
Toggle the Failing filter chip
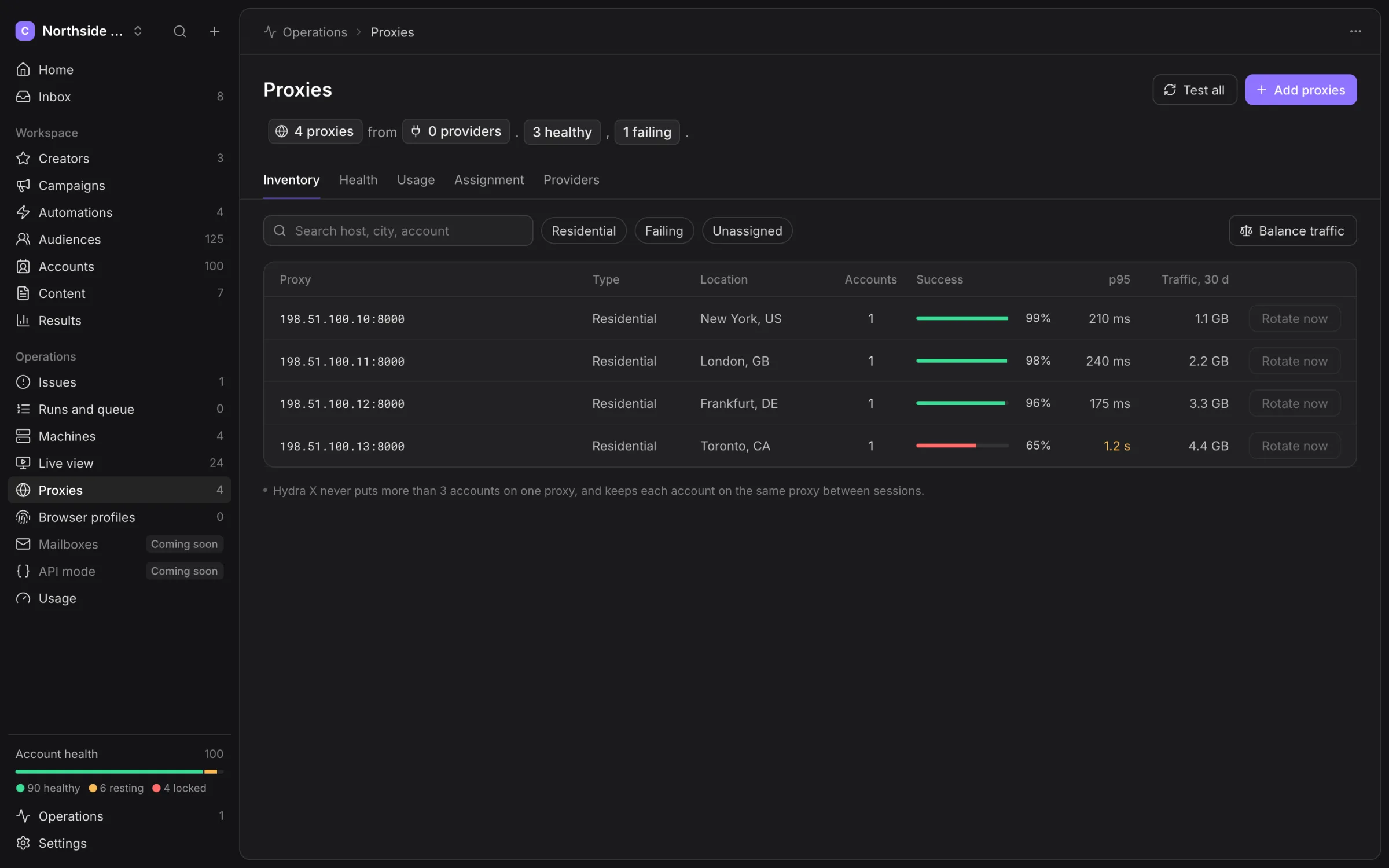point(664,231)
